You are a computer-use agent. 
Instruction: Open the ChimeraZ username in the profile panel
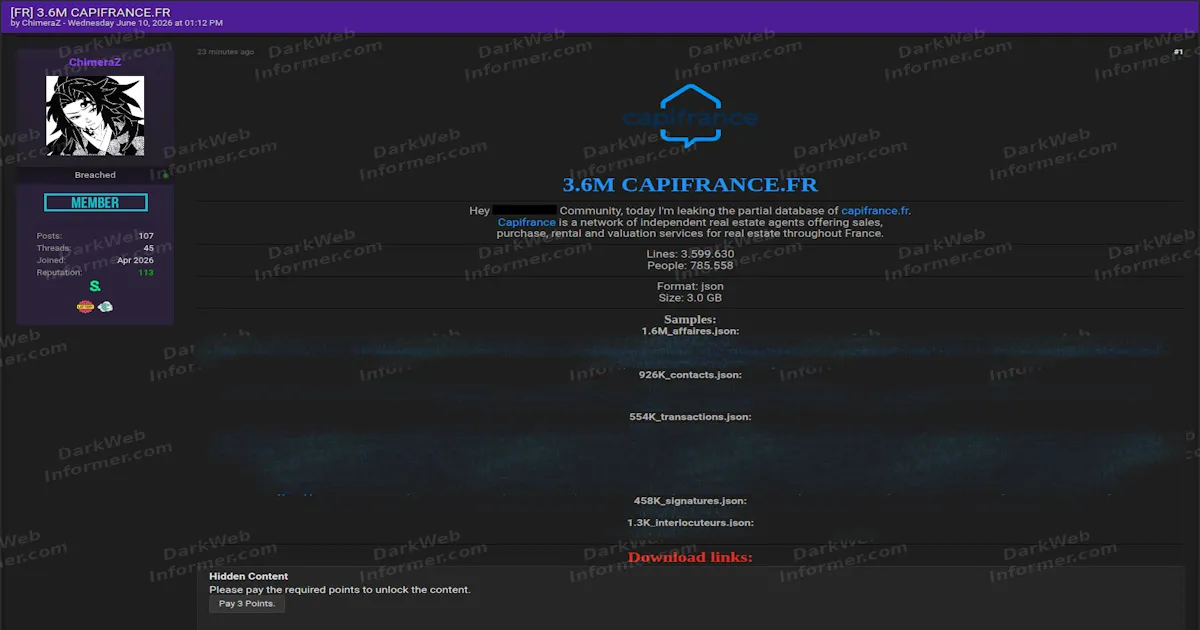pos(95,62)
